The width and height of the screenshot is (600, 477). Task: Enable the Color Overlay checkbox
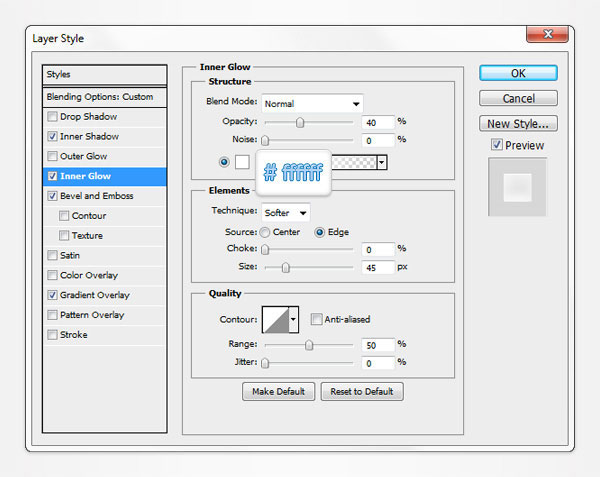52,275
